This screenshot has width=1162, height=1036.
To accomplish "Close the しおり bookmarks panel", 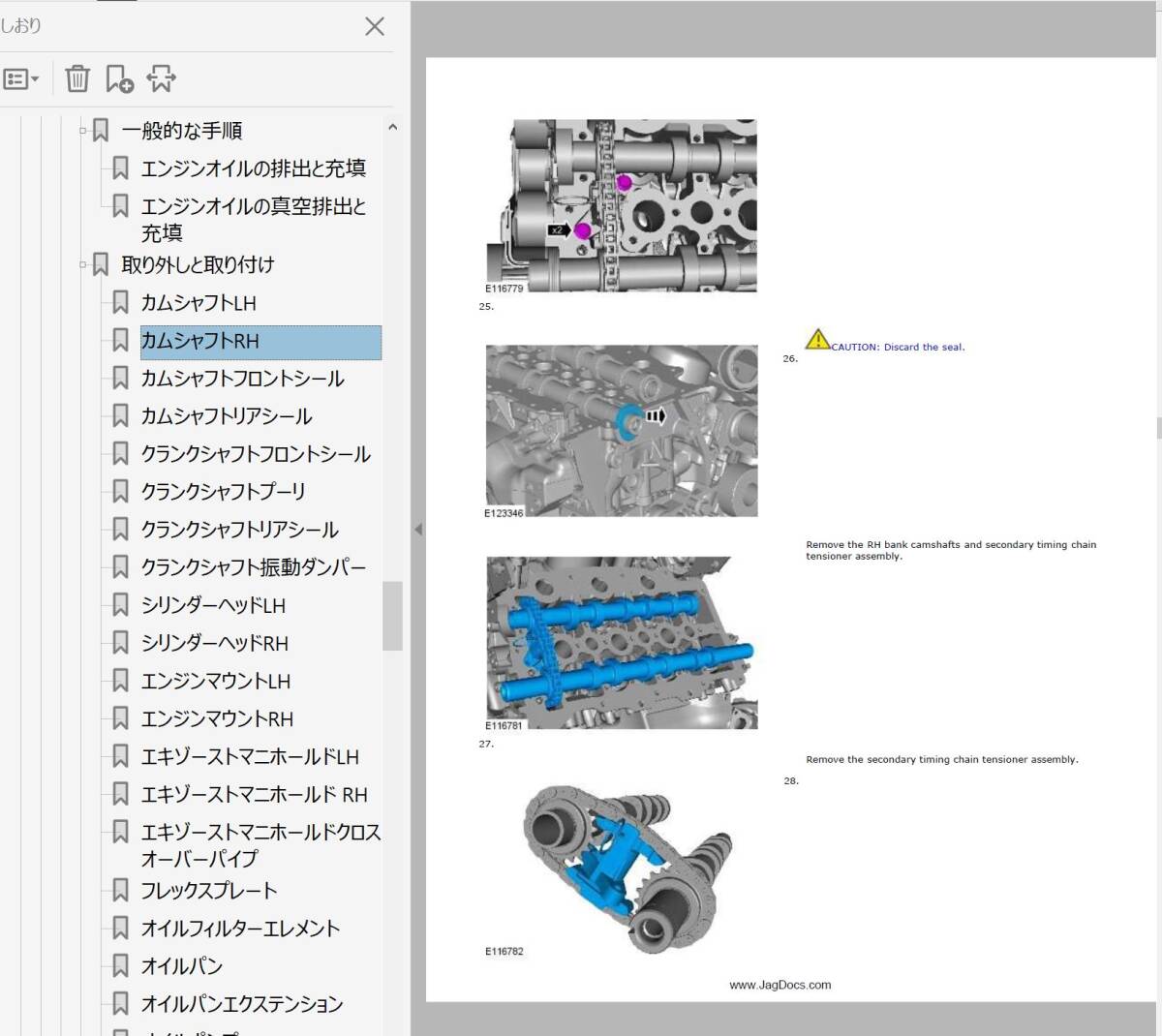I will coord(375,27).
